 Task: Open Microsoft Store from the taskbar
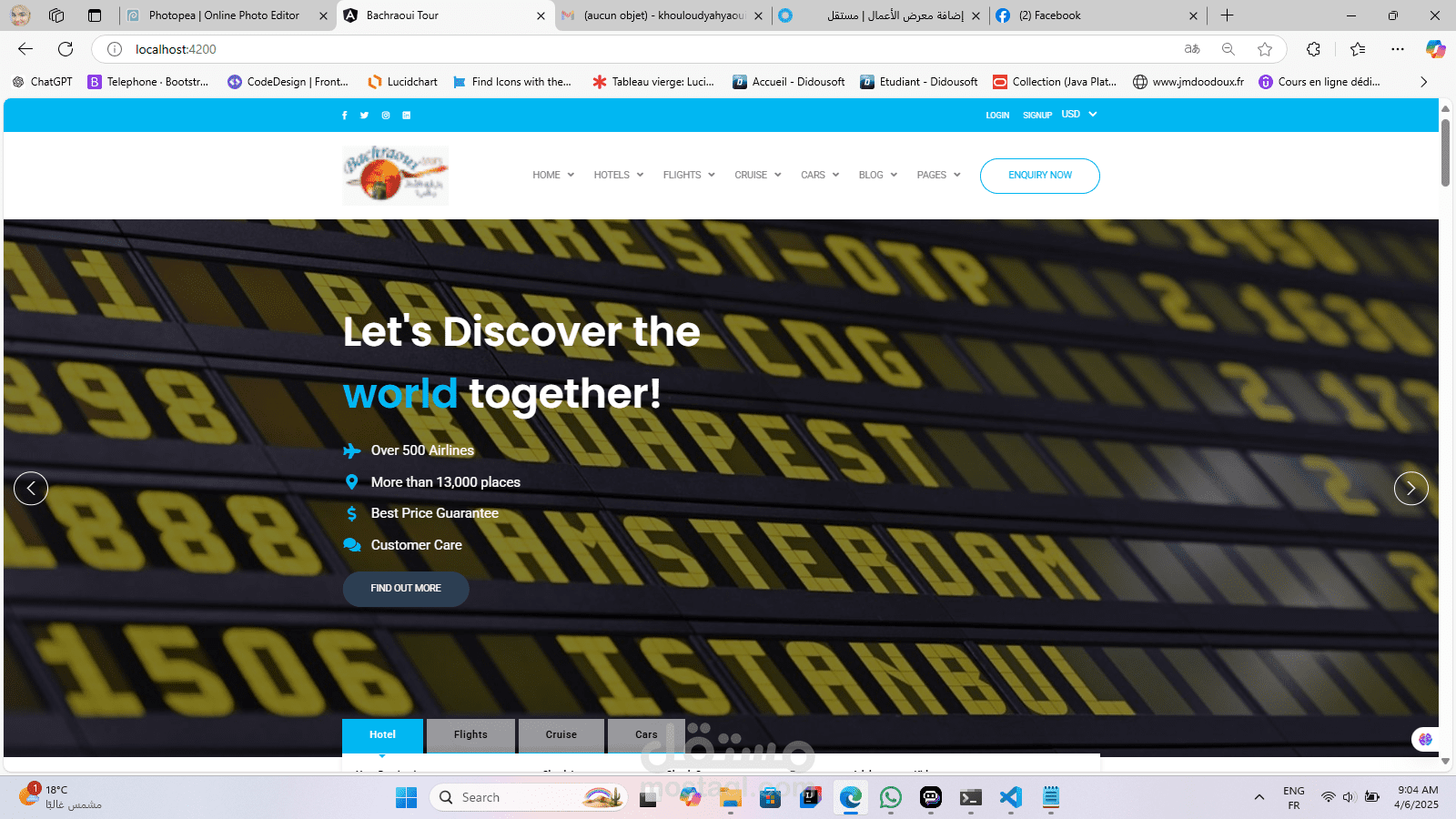(771, 798)
